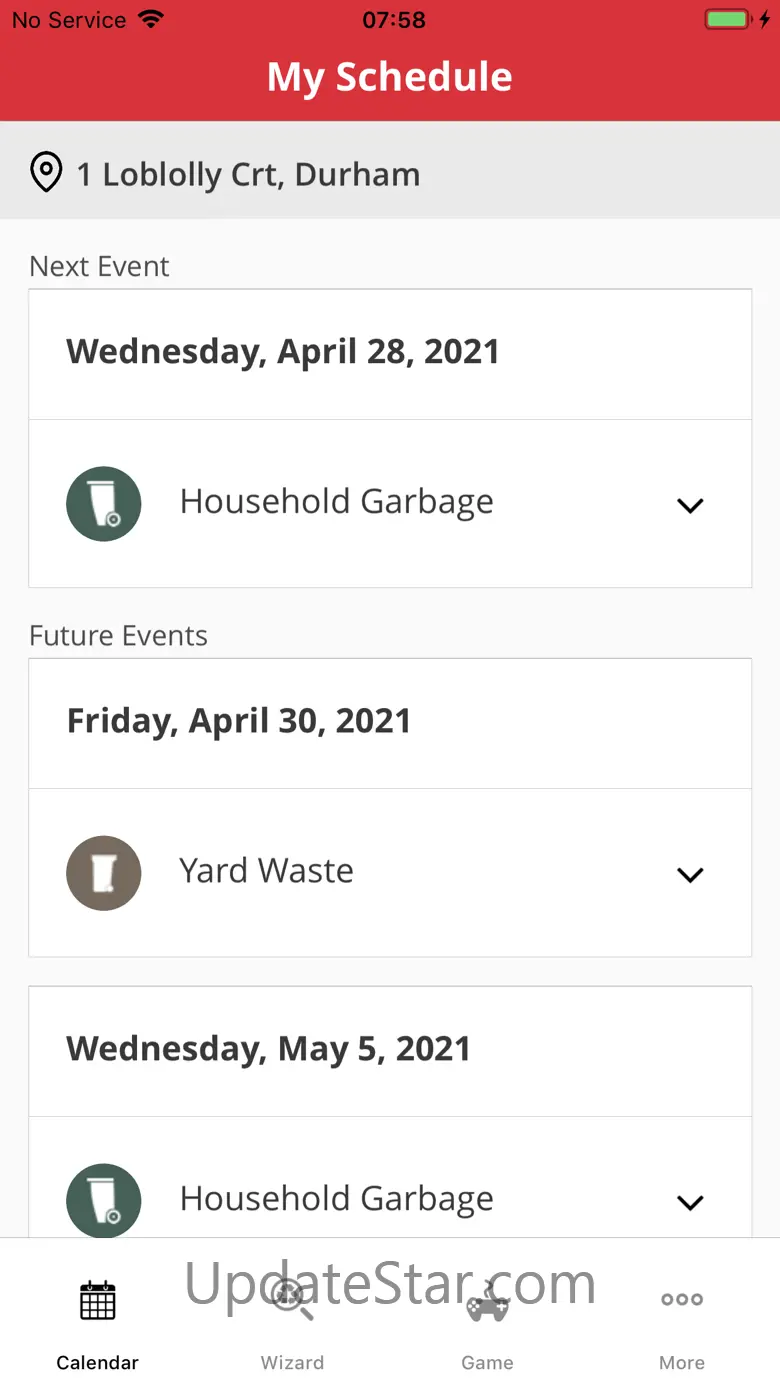Select Friday, April 30, 2021 date header

[x=239, y=721]
